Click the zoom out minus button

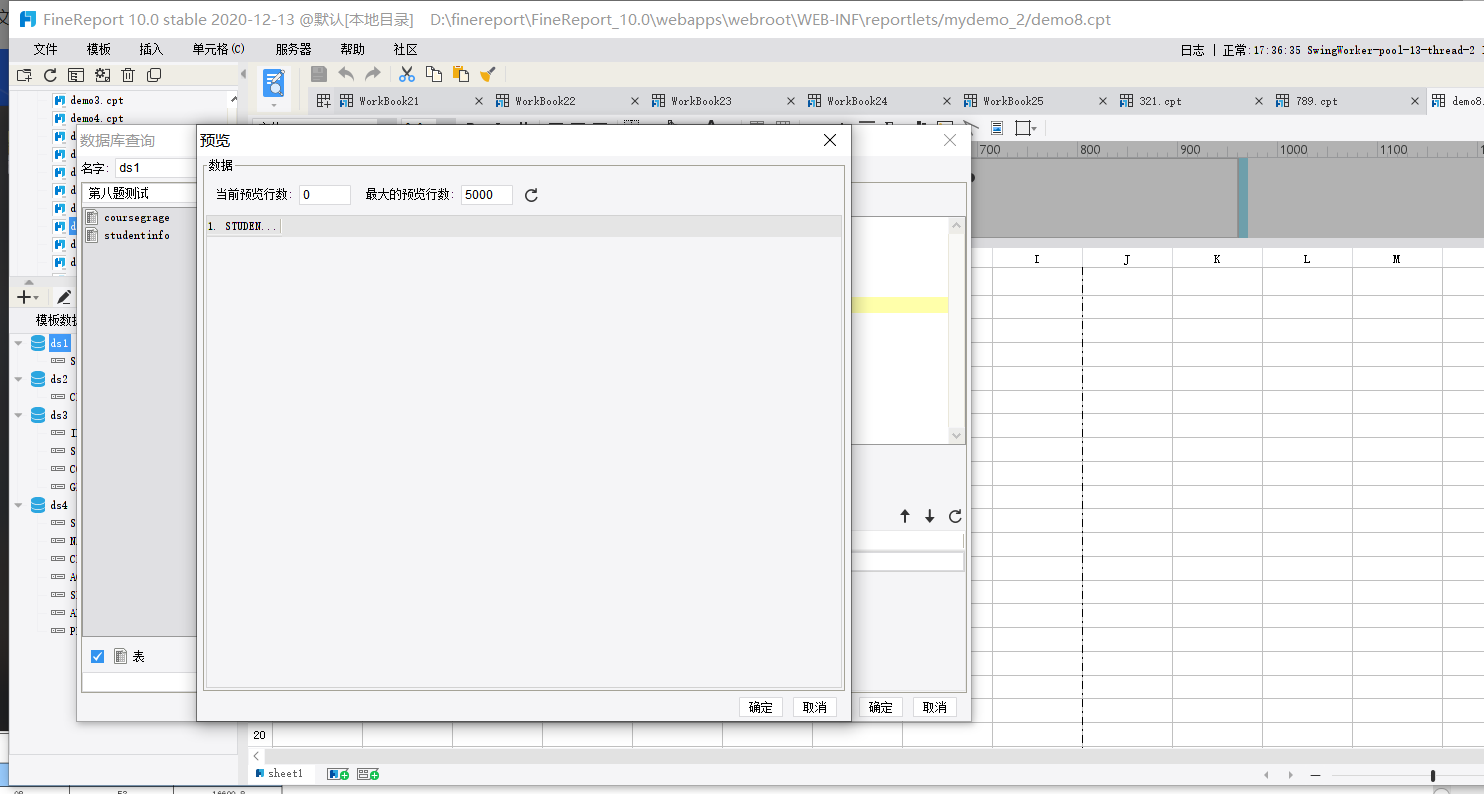click(1315, 775)
